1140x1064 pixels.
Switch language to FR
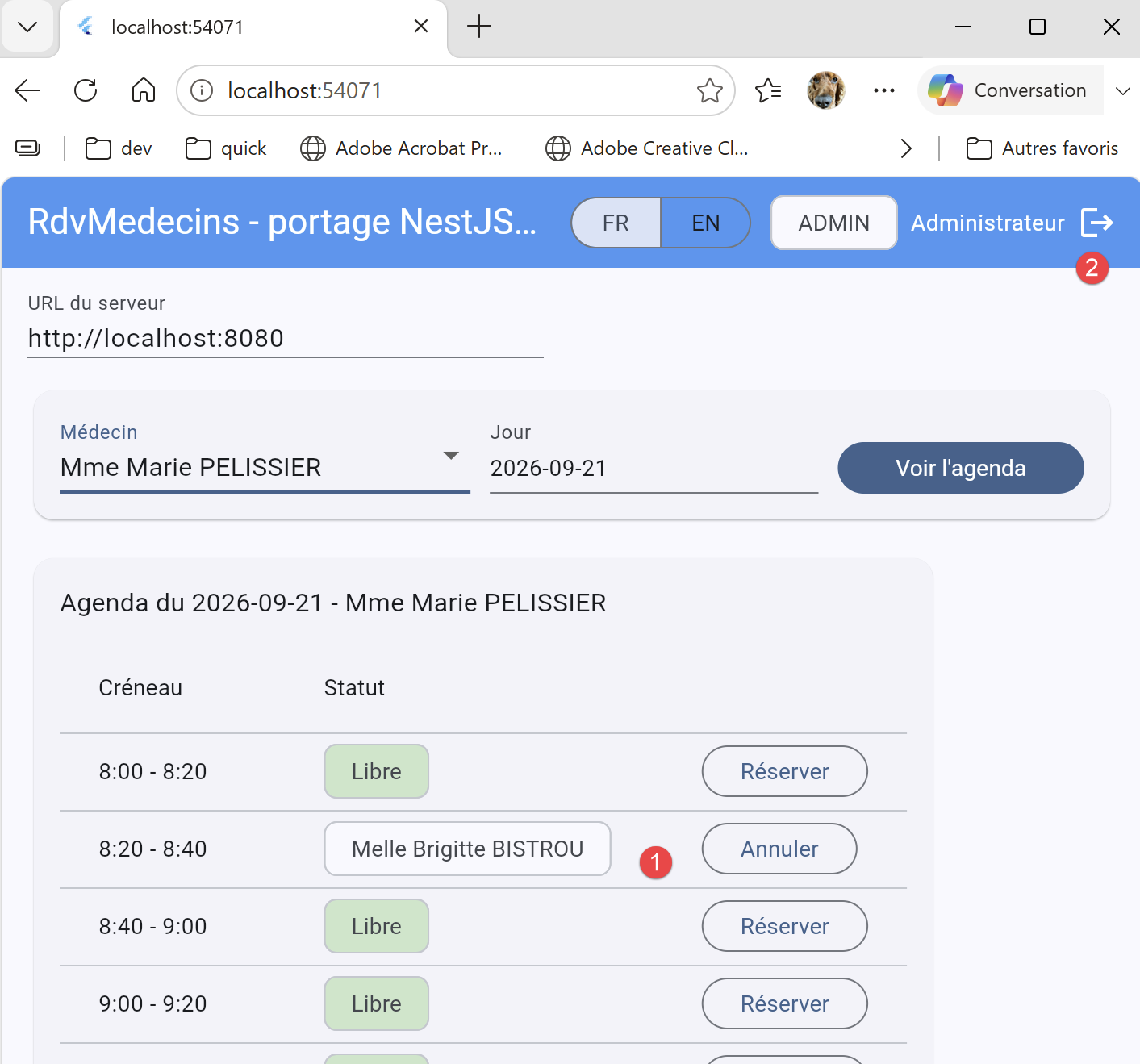(x=616, y=223)
